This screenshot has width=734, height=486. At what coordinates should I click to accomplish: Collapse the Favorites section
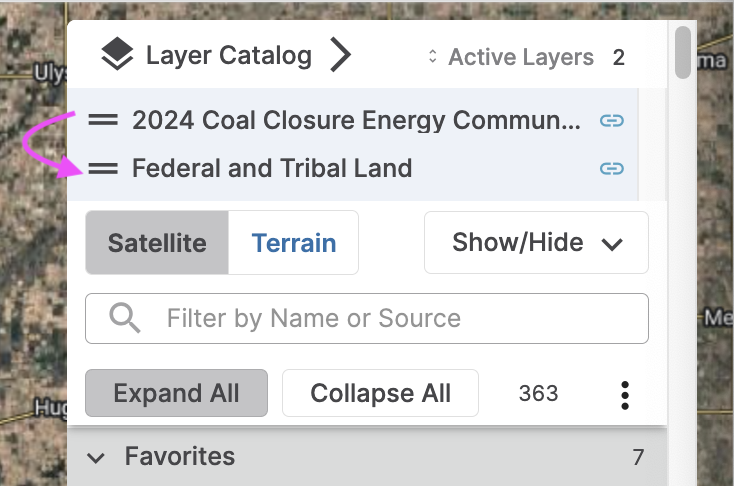(x=96, y=458)
